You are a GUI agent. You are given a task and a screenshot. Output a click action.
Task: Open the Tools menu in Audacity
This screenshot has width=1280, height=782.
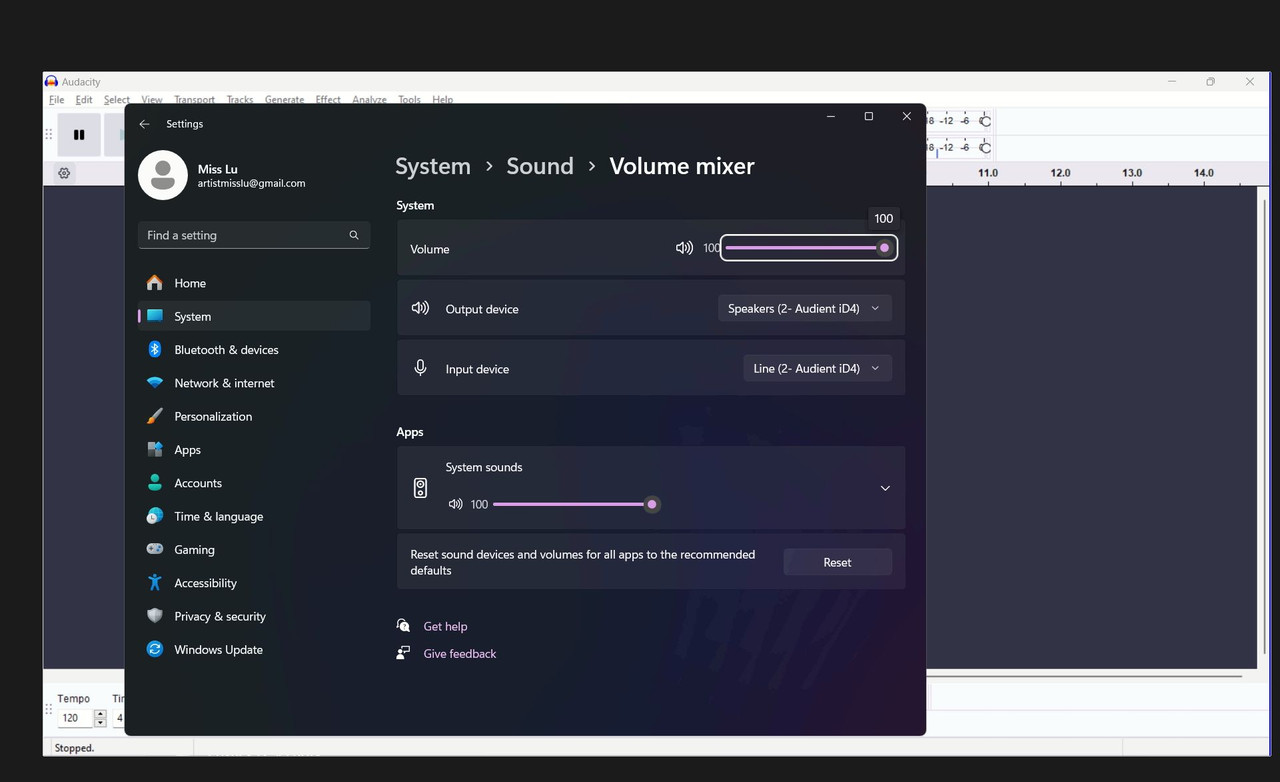[409, 100]
